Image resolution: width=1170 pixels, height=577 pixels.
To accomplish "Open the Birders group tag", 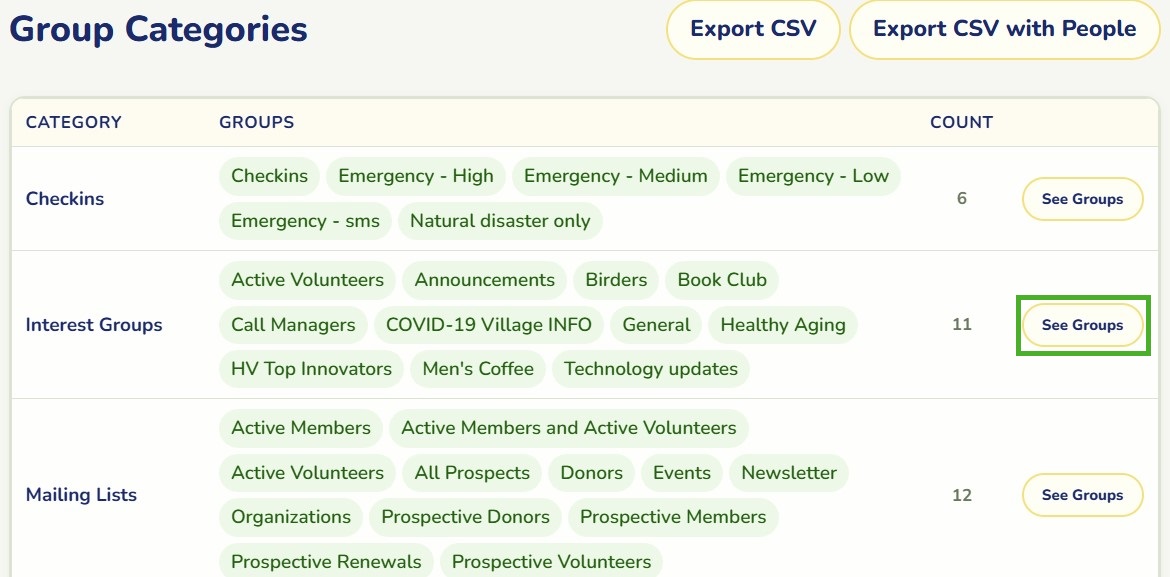I will [x=616, y=280].
